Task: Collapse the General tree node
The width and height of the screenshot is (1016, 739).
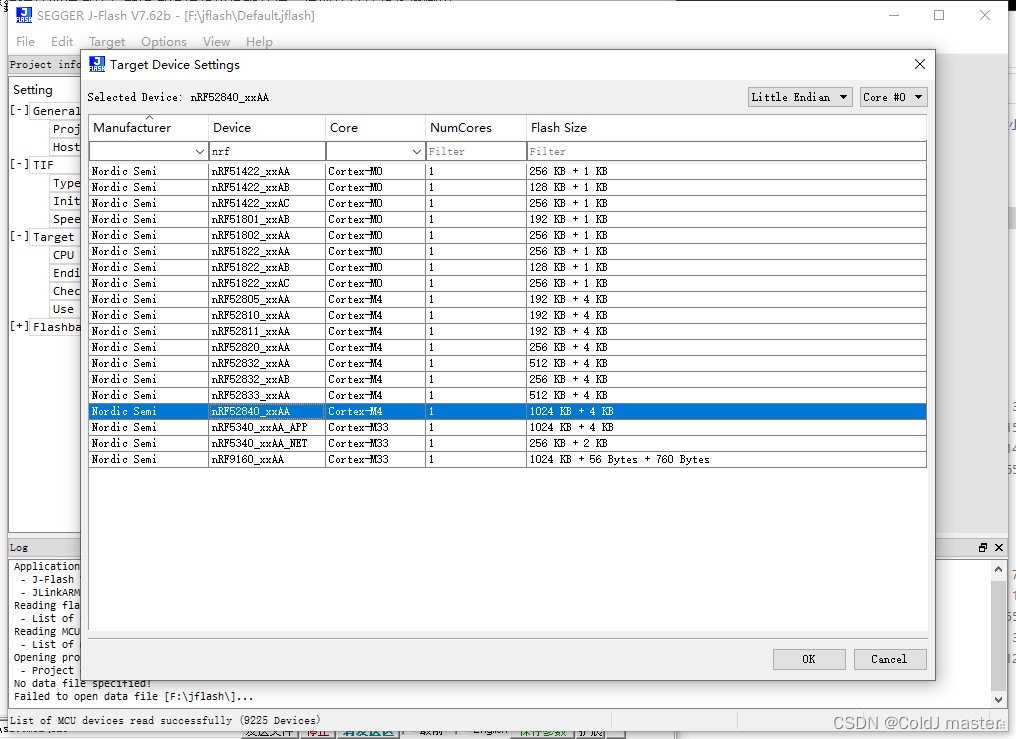Action: tap(19, 110)
